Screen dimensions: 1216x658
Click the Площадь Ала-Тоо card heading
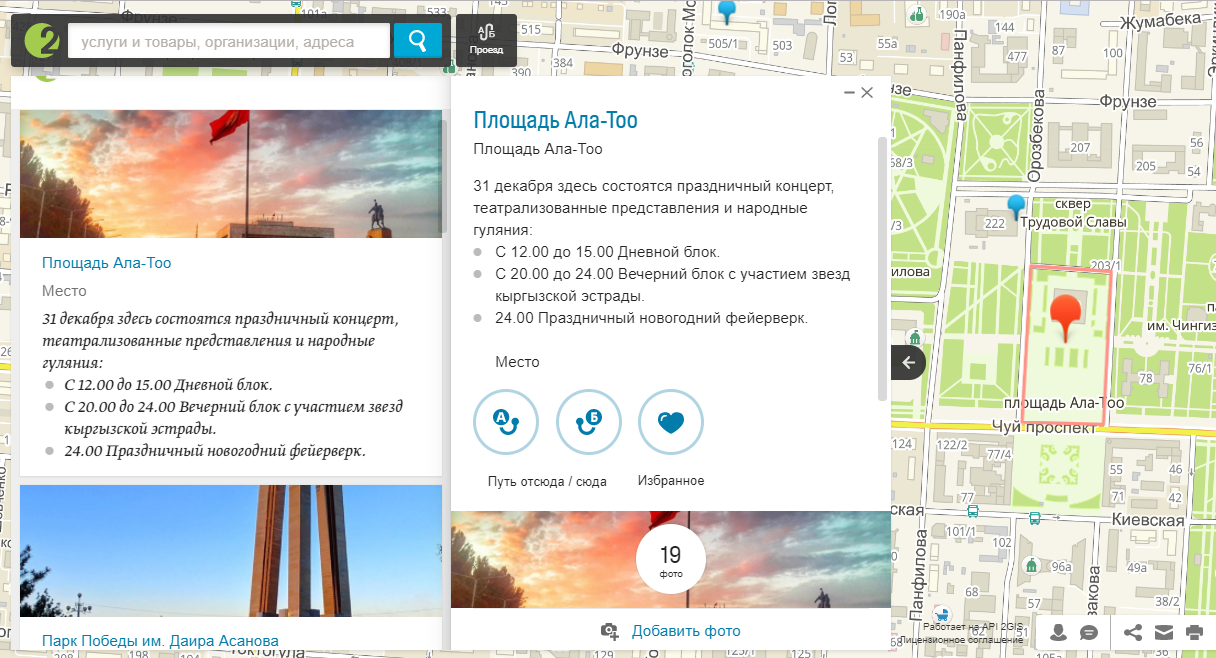[555, 121]
